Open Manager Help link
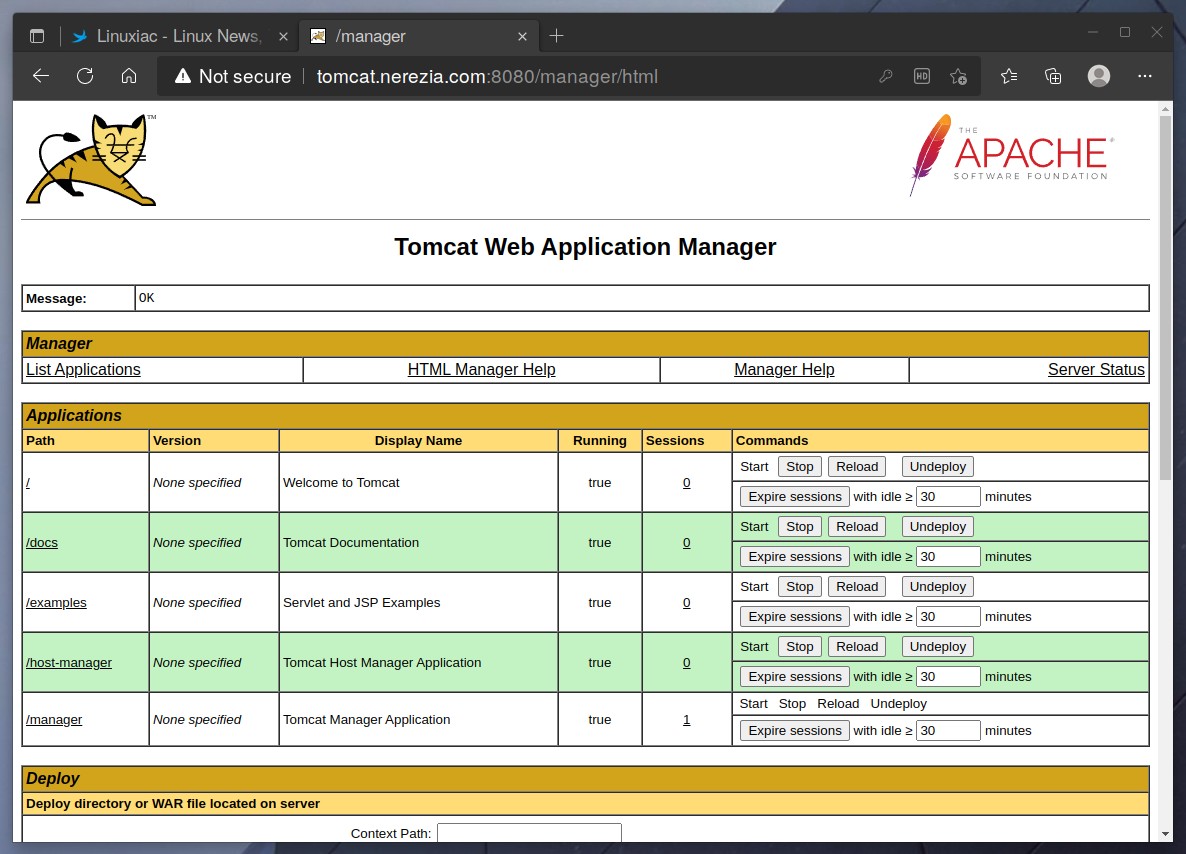Image resolution: width=1186 pixels, height=854 pixels. 784,369
